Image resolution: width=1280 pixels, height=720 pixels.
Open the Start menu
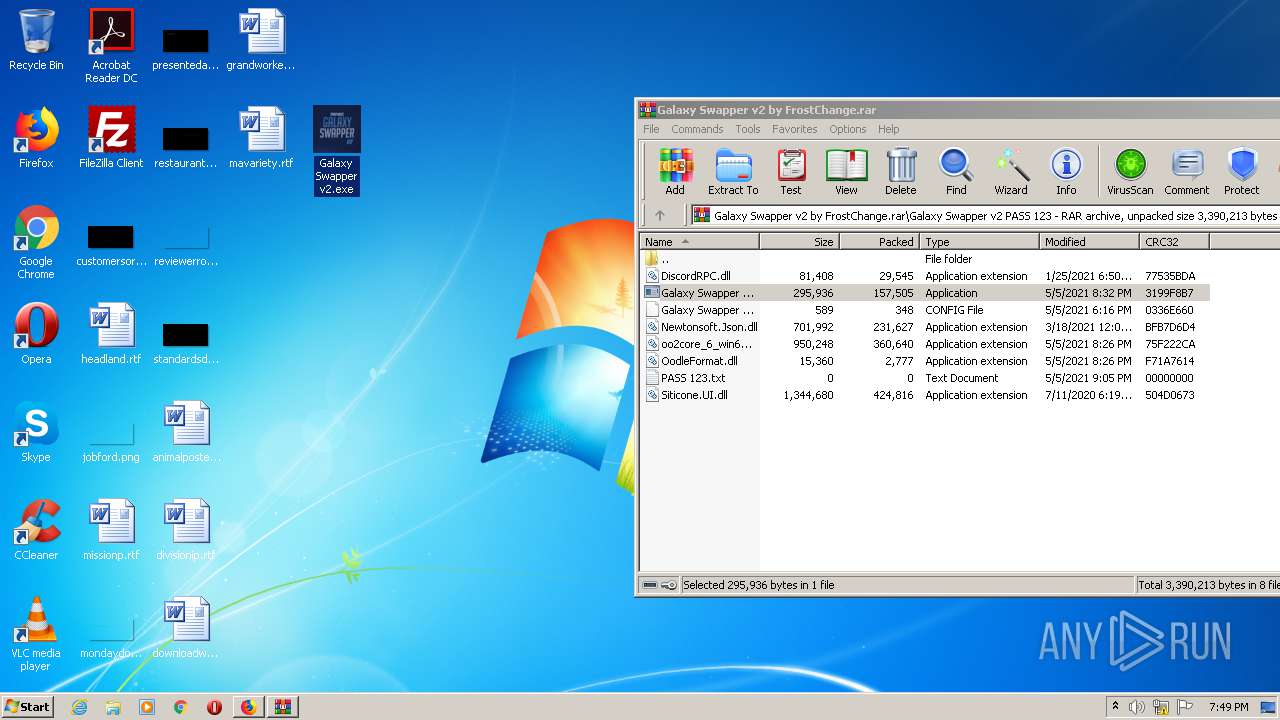28,707
